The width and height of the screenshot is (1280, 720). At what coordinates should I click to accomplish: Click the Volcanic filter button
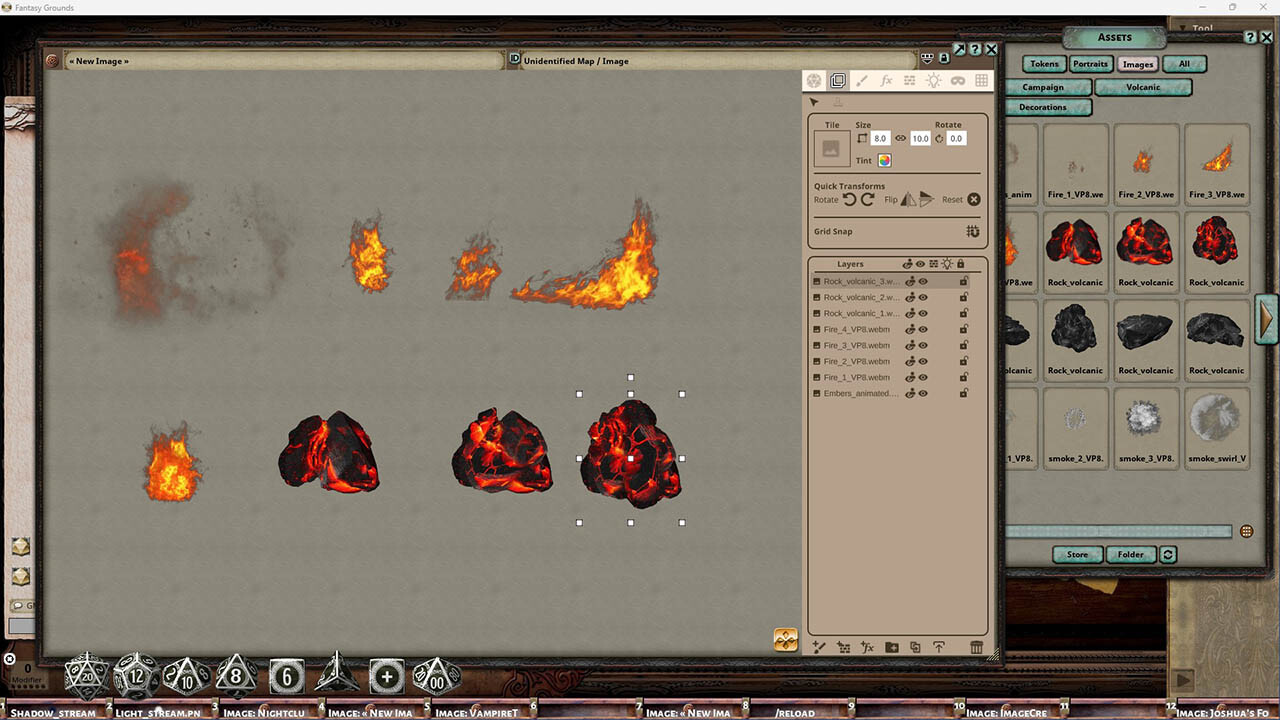[x=1142, y=87]
